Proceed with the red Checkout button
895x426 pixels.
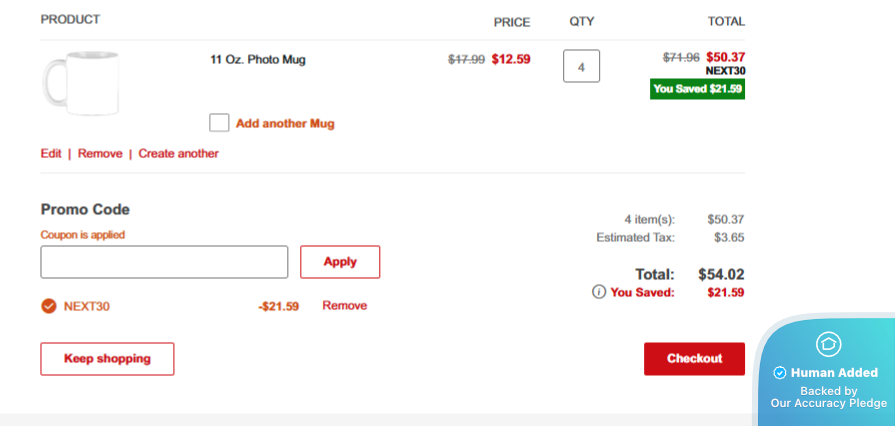tap(694, 359)
